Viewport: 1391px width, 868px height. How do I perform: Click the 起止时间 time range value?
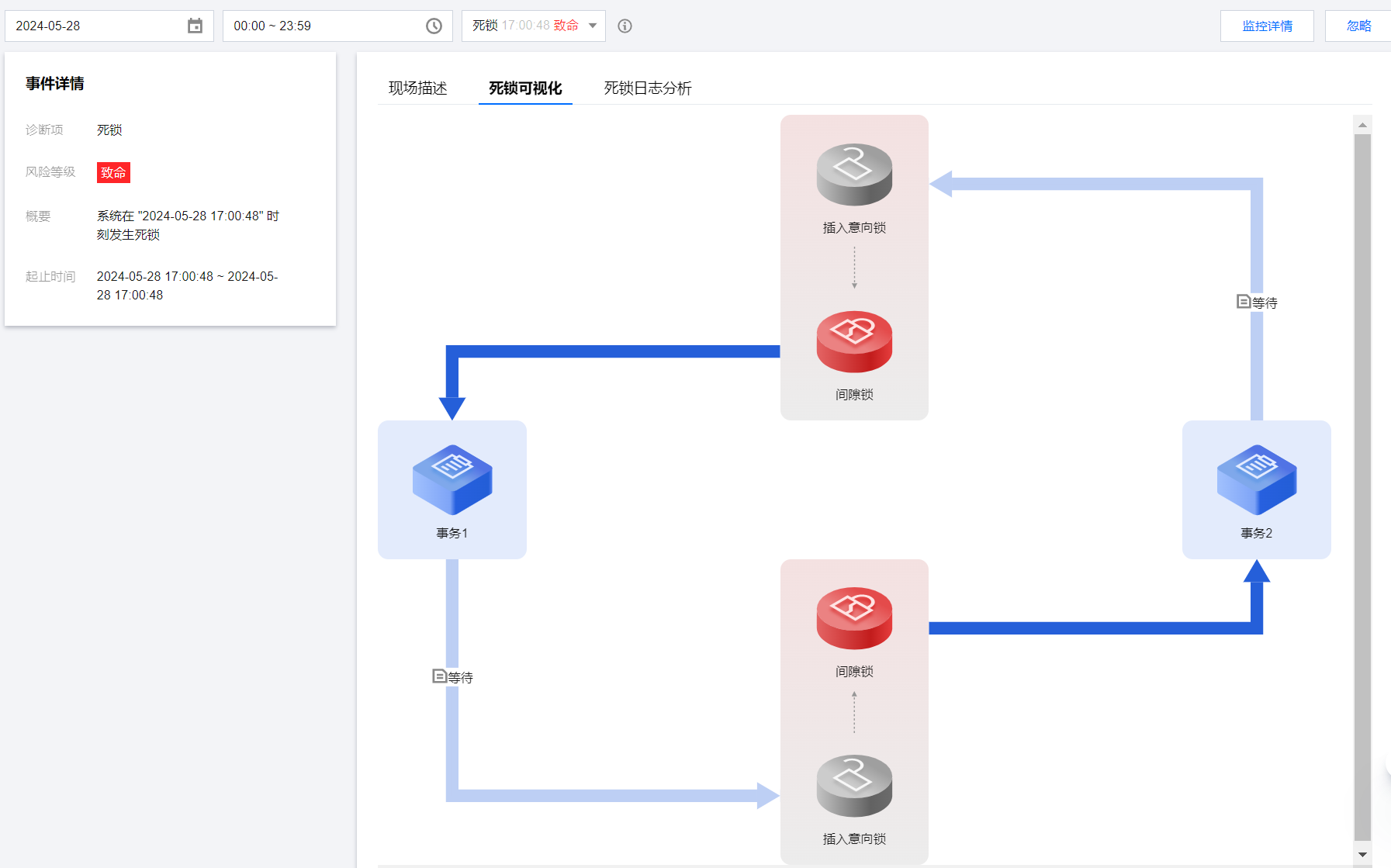tap(187, 285)
